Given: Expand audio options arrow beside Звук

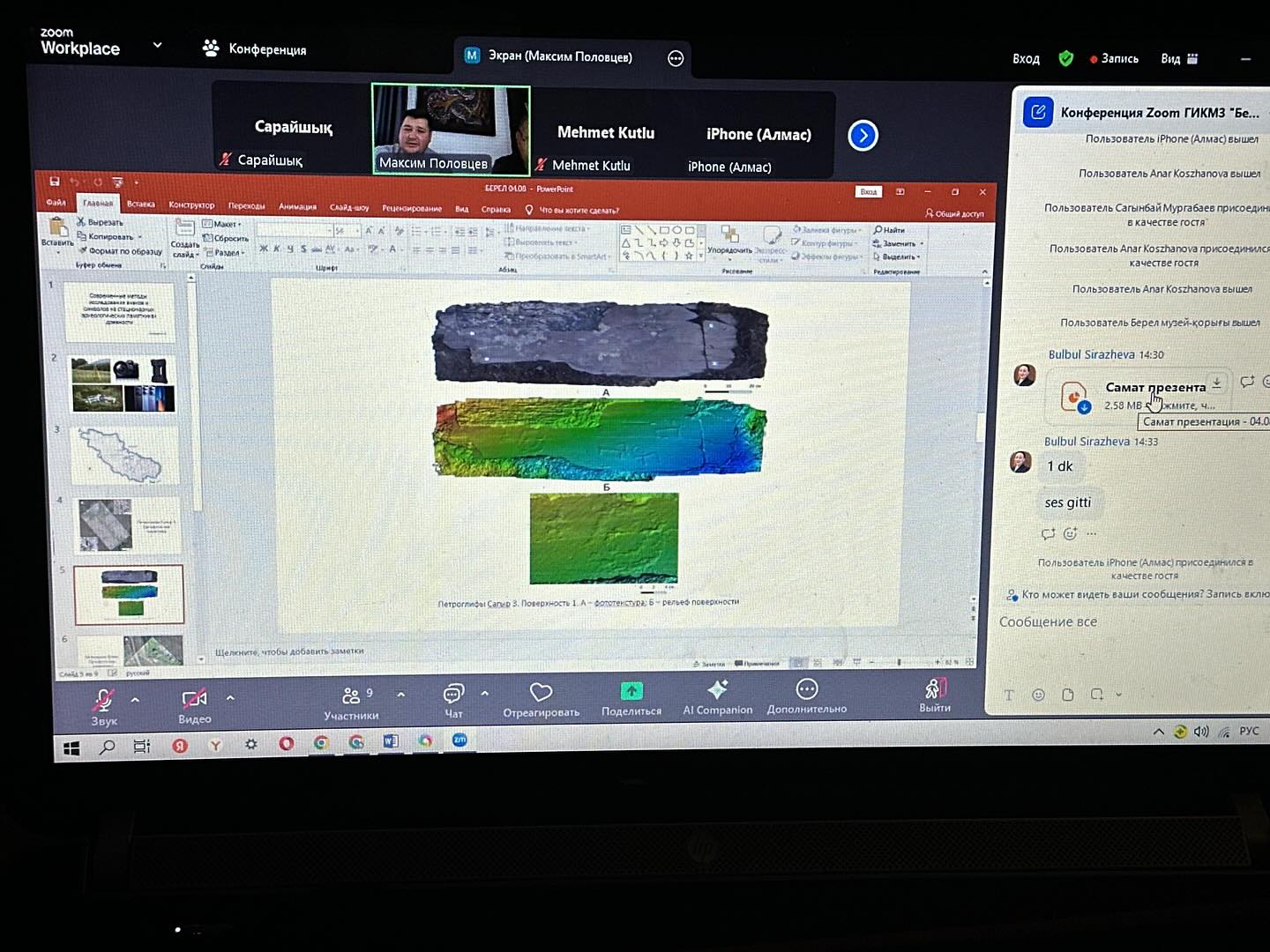Looking at the screenshot, I should 135,699.
